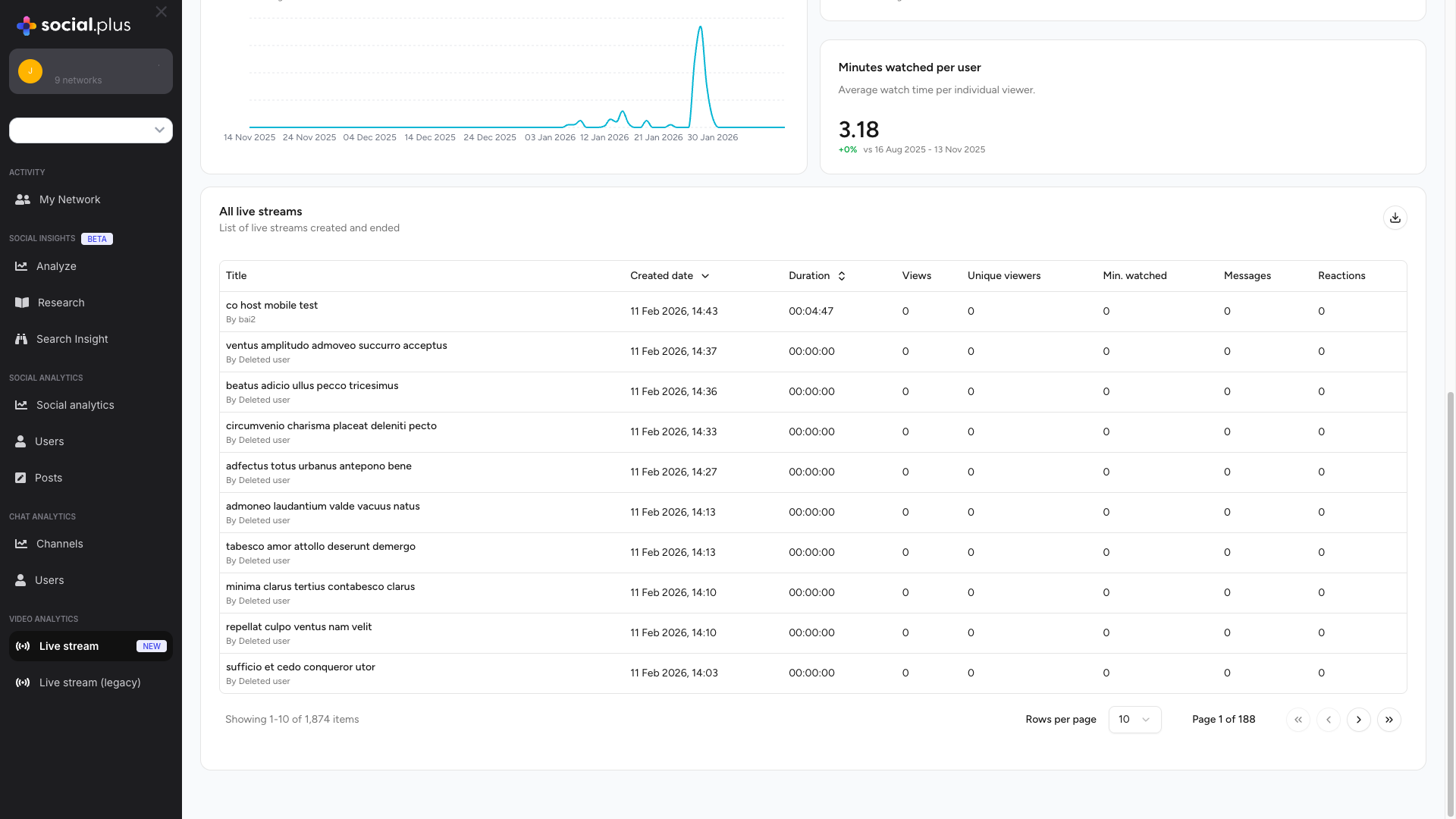Sort the table by Duration
This screenshot has height=819, width=1456.
[841, 276]
